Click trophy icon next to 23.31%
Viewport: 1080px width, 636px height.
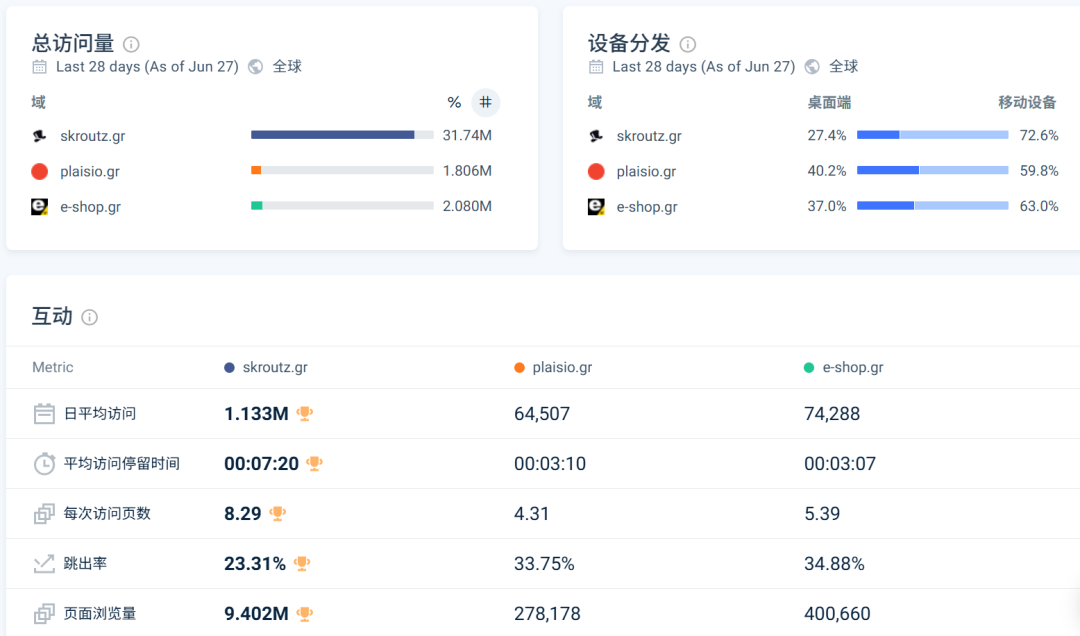pos(302,564)
